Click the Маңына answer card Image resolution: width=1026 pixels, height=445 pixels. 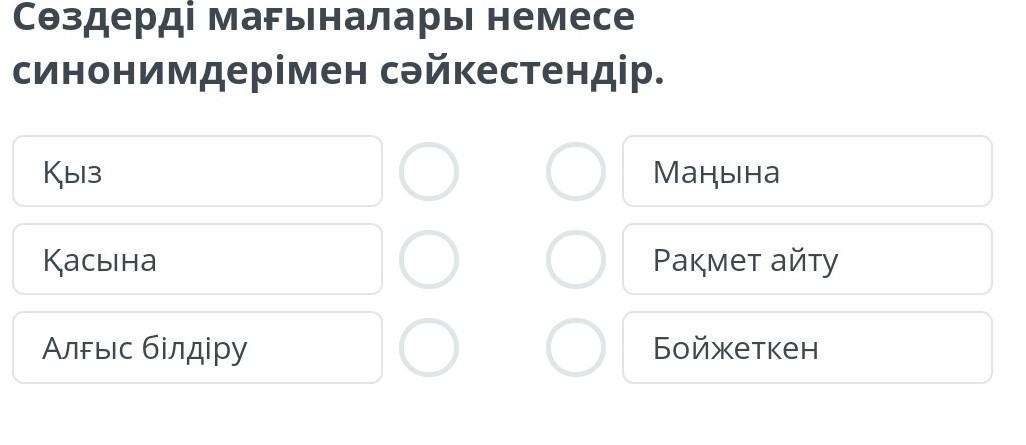click(x=807, y=172)
